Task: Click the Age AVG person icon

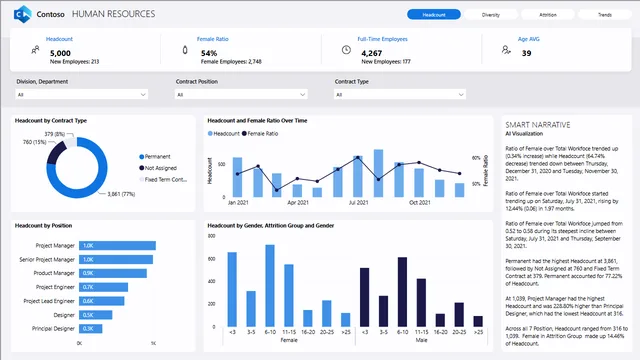Action: pos(506,50)
